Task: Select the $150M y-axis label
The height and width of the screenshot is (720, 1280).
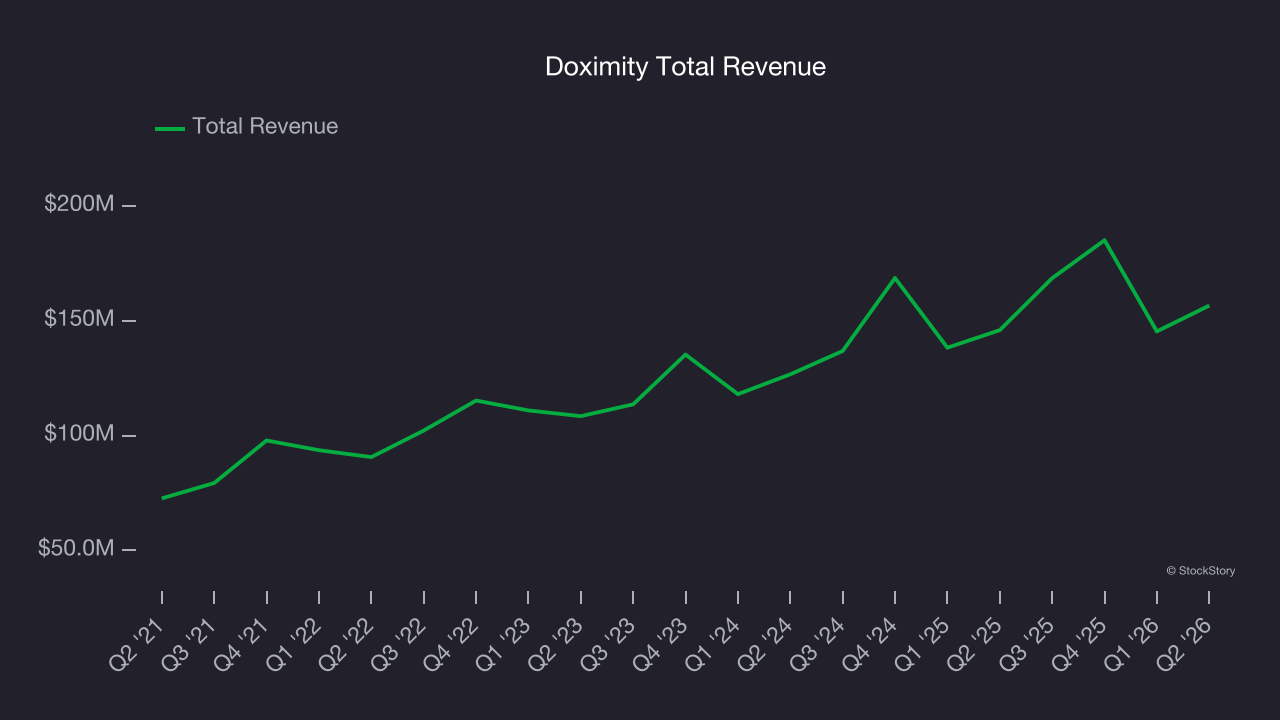Action: (x=79, y=319)
